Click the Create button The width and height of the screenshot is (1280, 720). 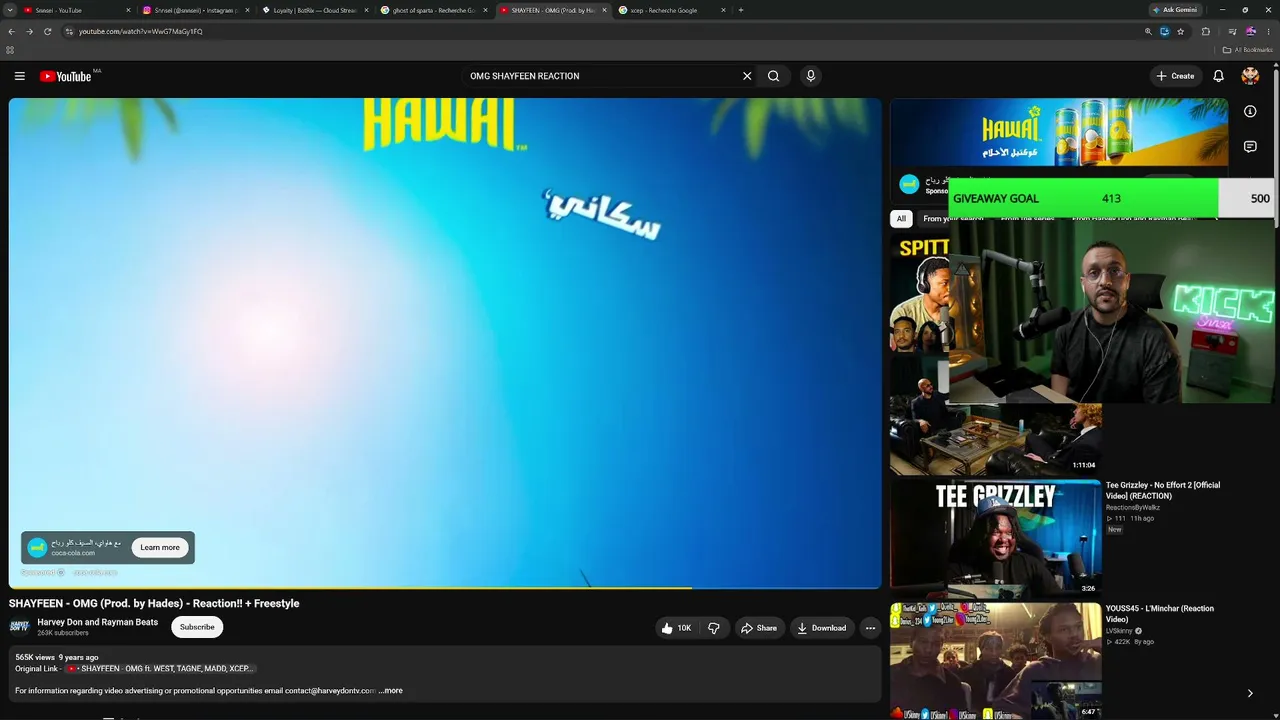pyautogui.click(x=1175, y=76)
